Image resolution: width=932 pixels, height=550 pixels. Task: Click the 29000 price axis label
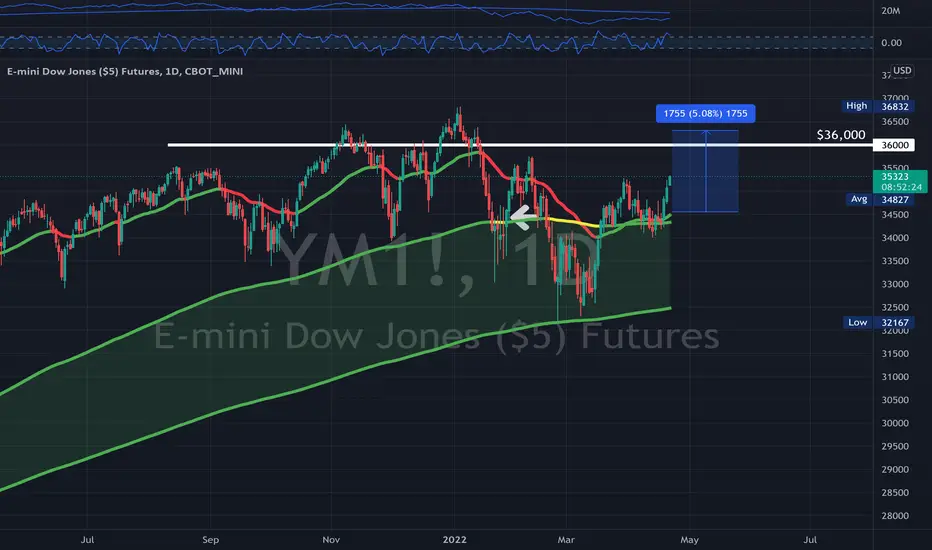click(x=895, y=470)
